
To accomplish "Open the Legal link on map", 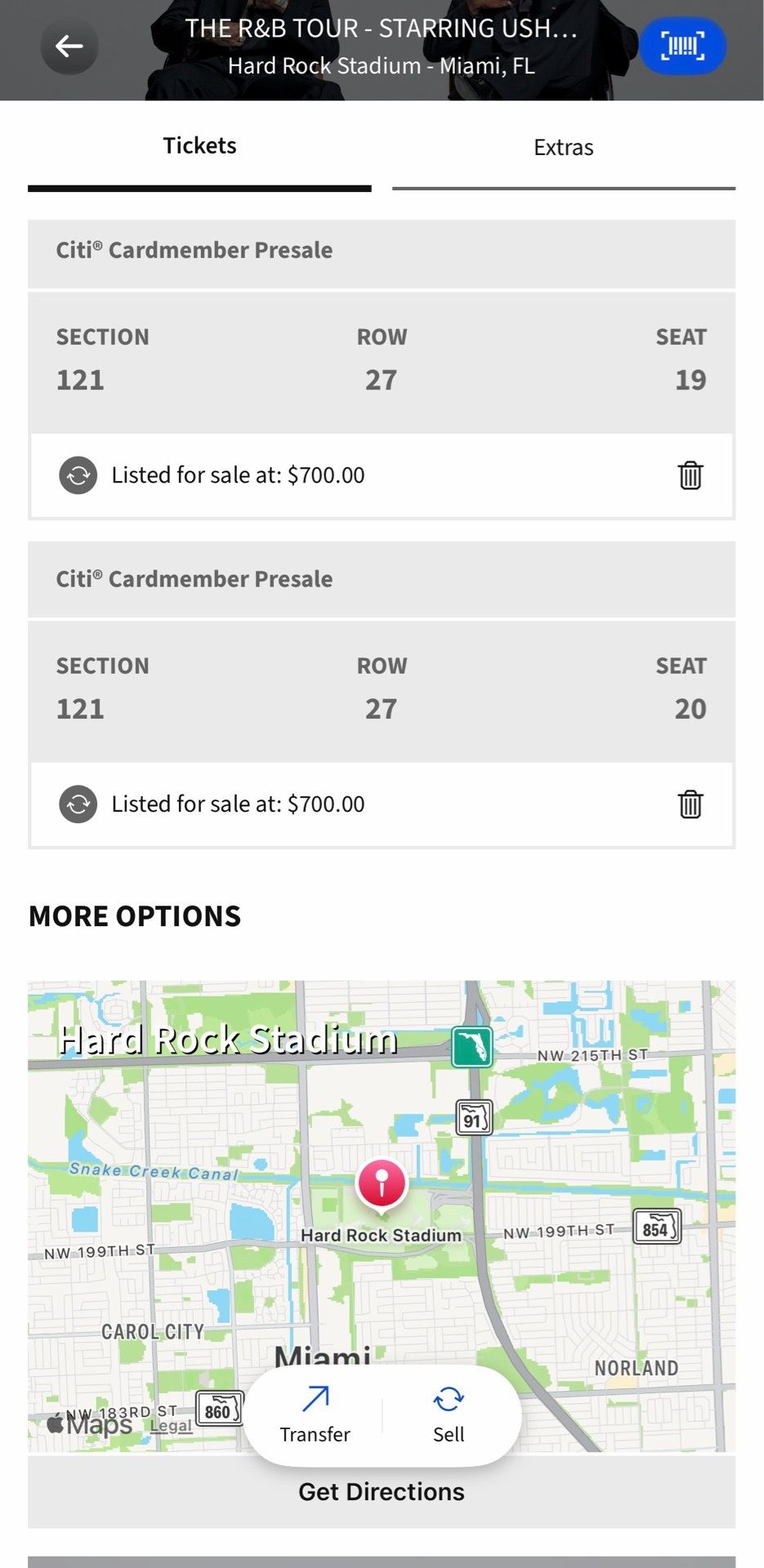I will tap(172, 1426).
